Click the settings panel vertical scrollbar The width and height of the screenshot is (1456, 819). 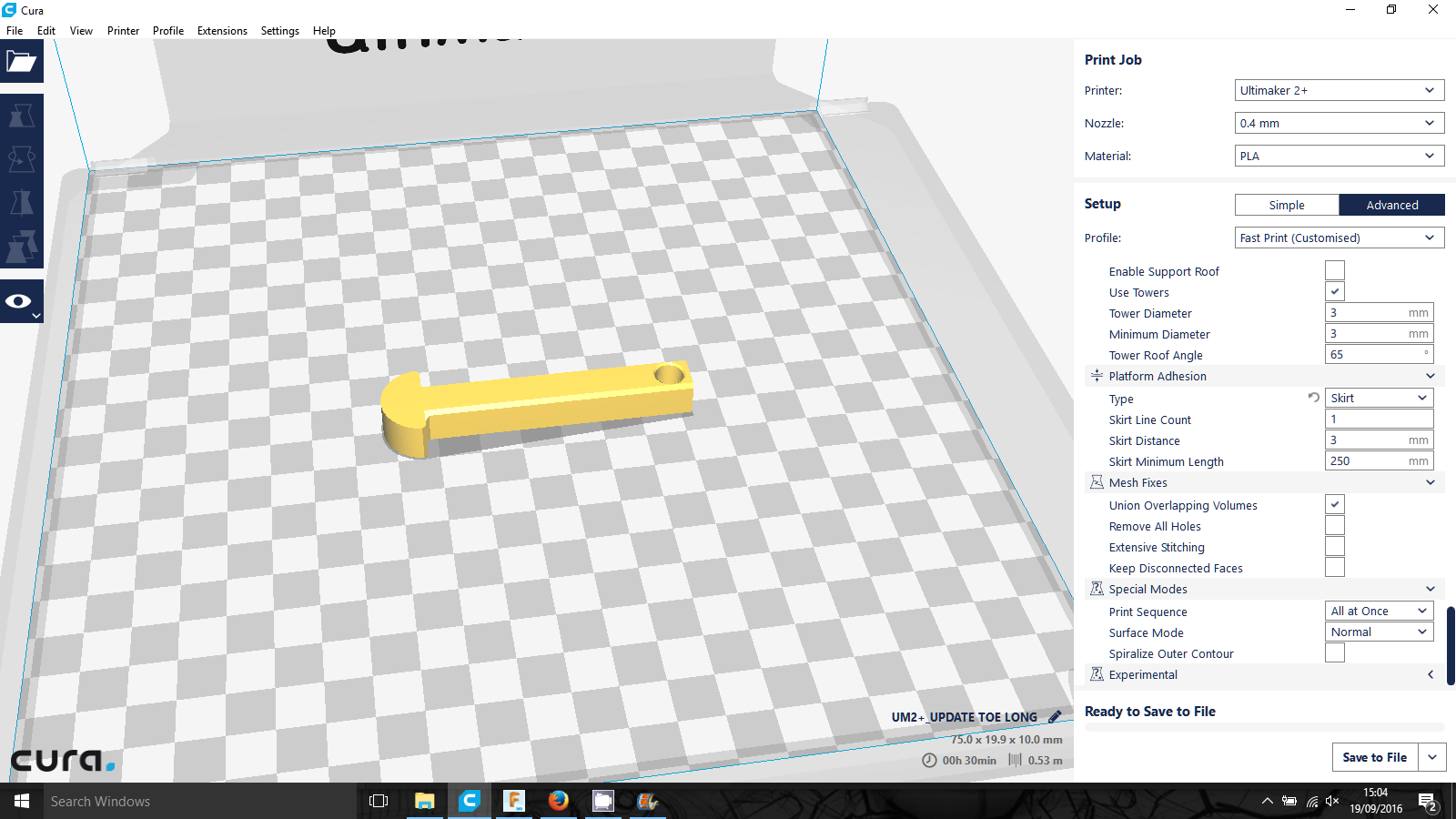(x=1450, y=646)
